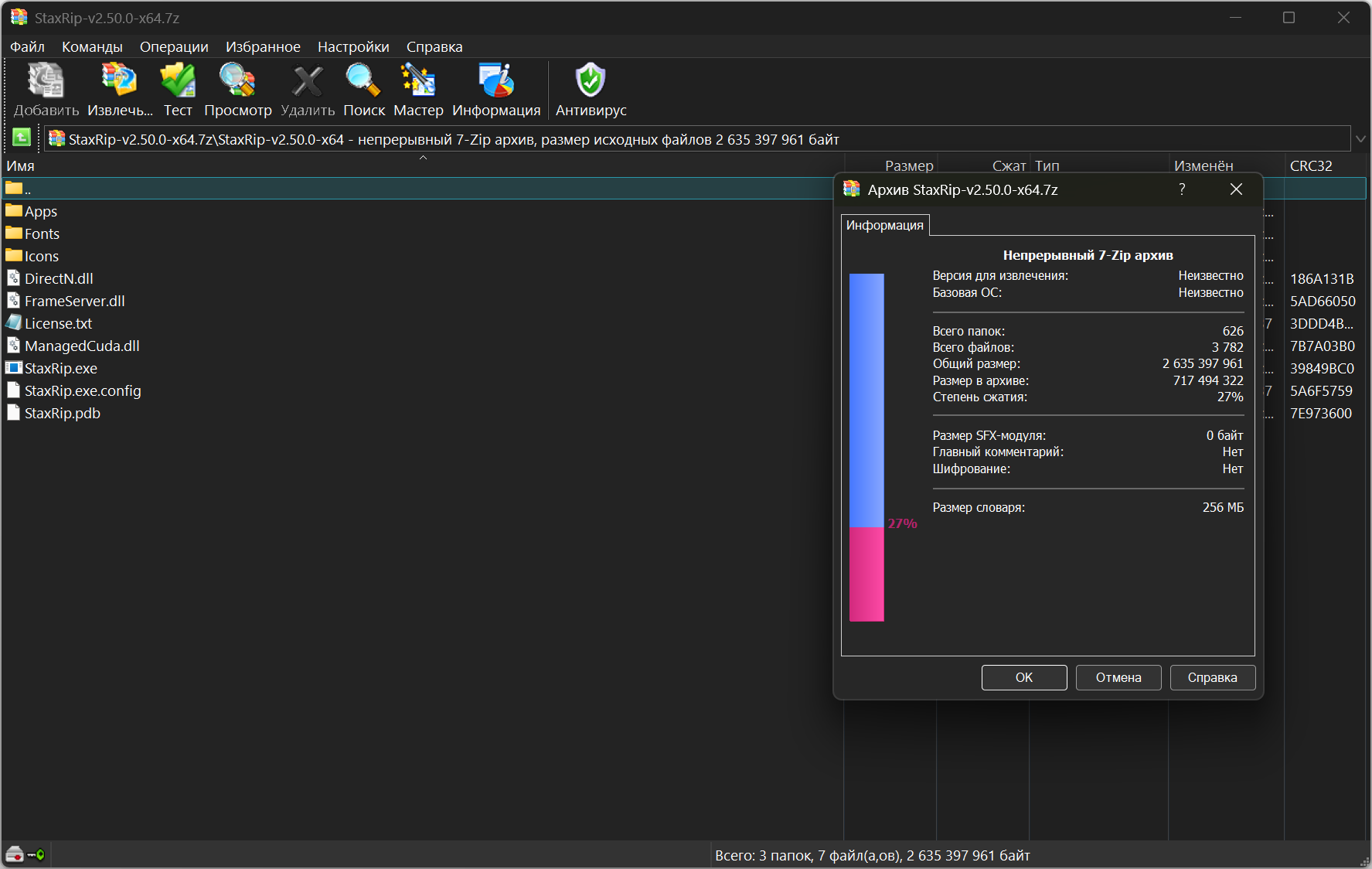Open the Операции menu
Screen dimensions: 1372x869
click(x=174, y=47)
